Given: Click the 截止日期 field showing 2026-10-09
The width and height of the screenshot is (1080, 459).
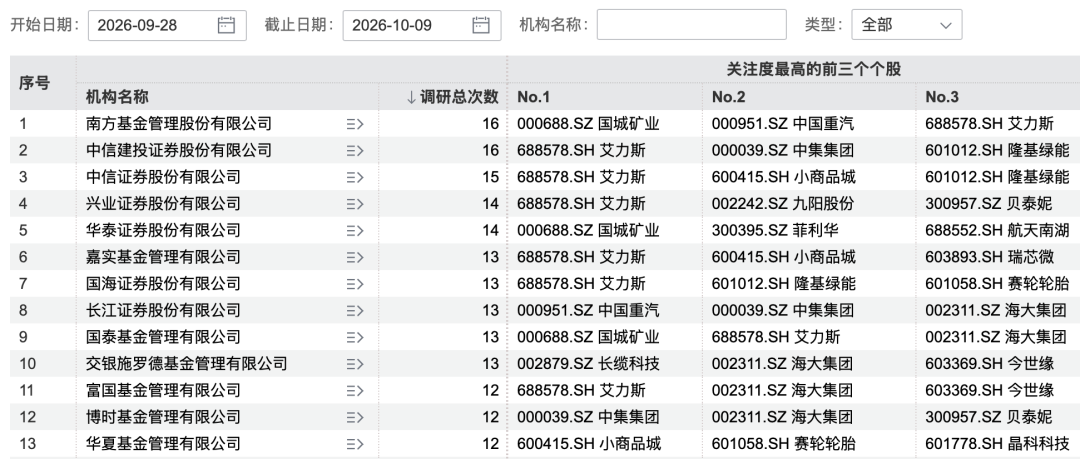Looking at the screenshot, I should (422, 26).
